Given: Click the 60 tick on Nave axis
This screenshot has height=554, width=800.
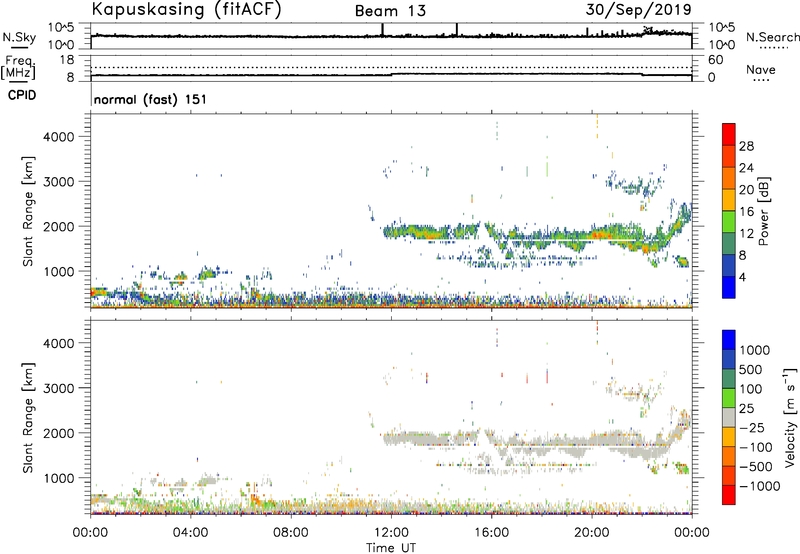Looking at the screenshot, I should pos(716,60).
